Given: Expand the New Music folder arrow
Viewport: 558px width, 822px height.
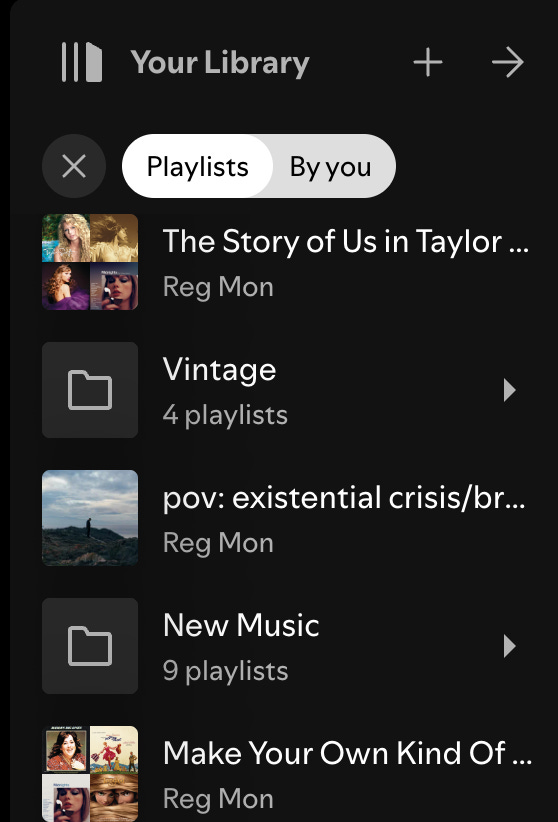Looking at the screenshot, I should pos(509,646).
